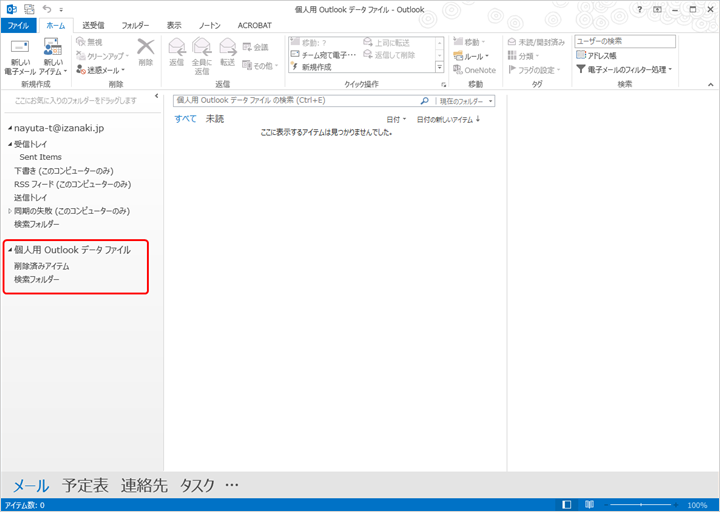Go to タスク tasks view
Screen dimensions: 720x512
197,485
